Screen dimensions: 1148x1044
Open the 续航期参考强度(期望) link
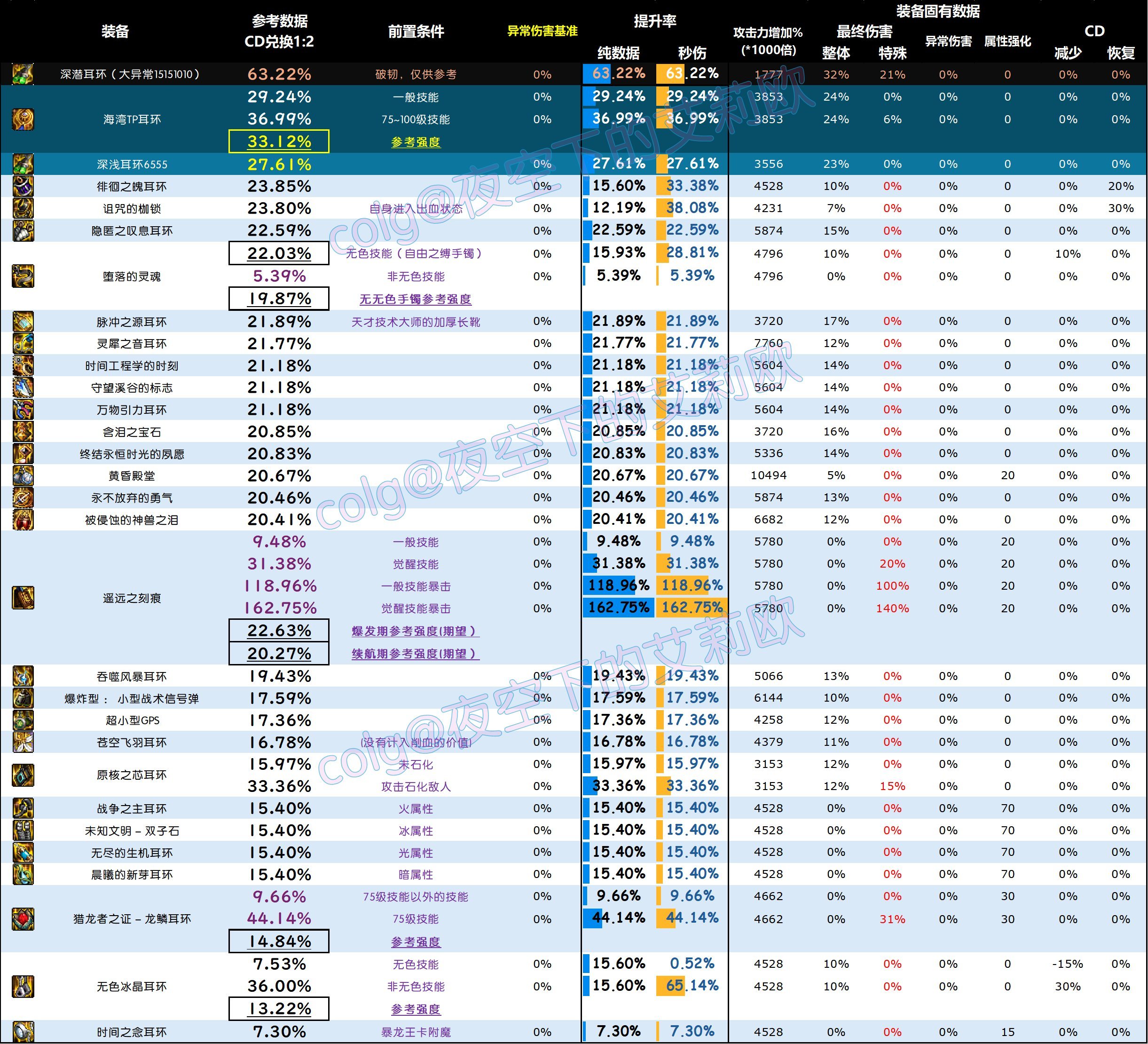[416, 654]
